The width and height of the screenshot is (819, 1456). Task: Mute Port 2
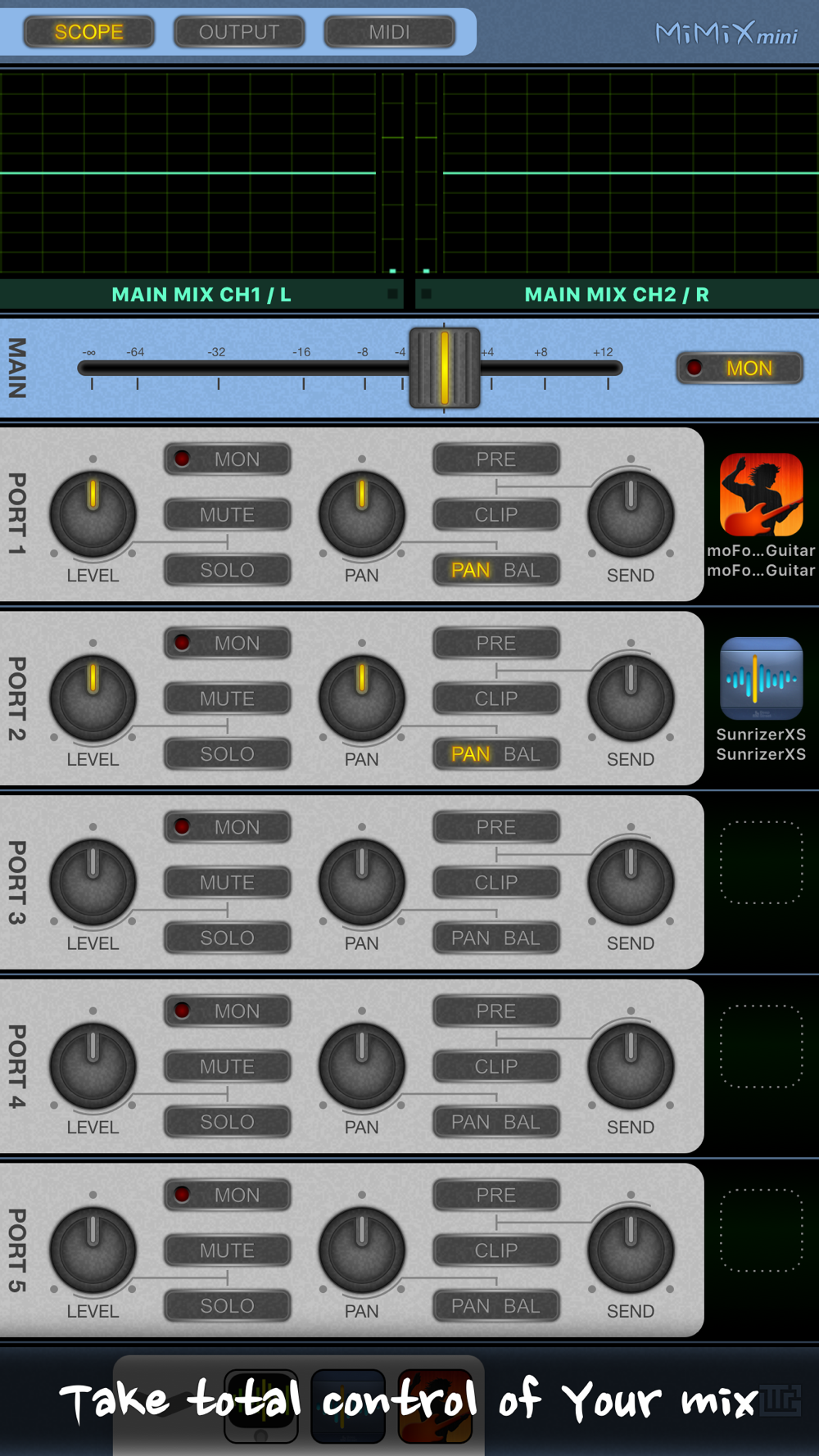tap(228, 699)
